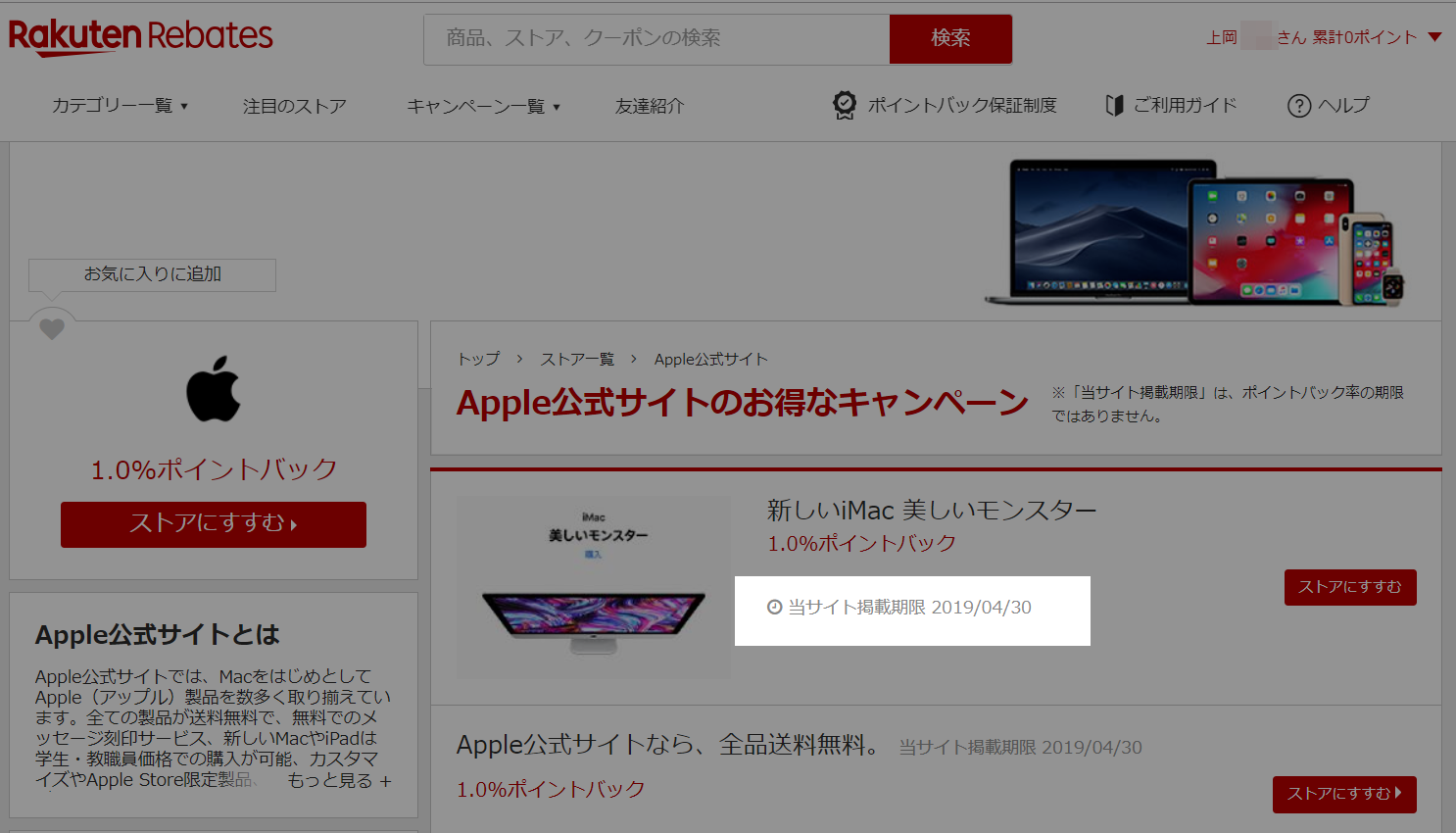Open the 新しいiMac 美しいモンスター title
This screenshot has height=833, width=1456.
932,511
